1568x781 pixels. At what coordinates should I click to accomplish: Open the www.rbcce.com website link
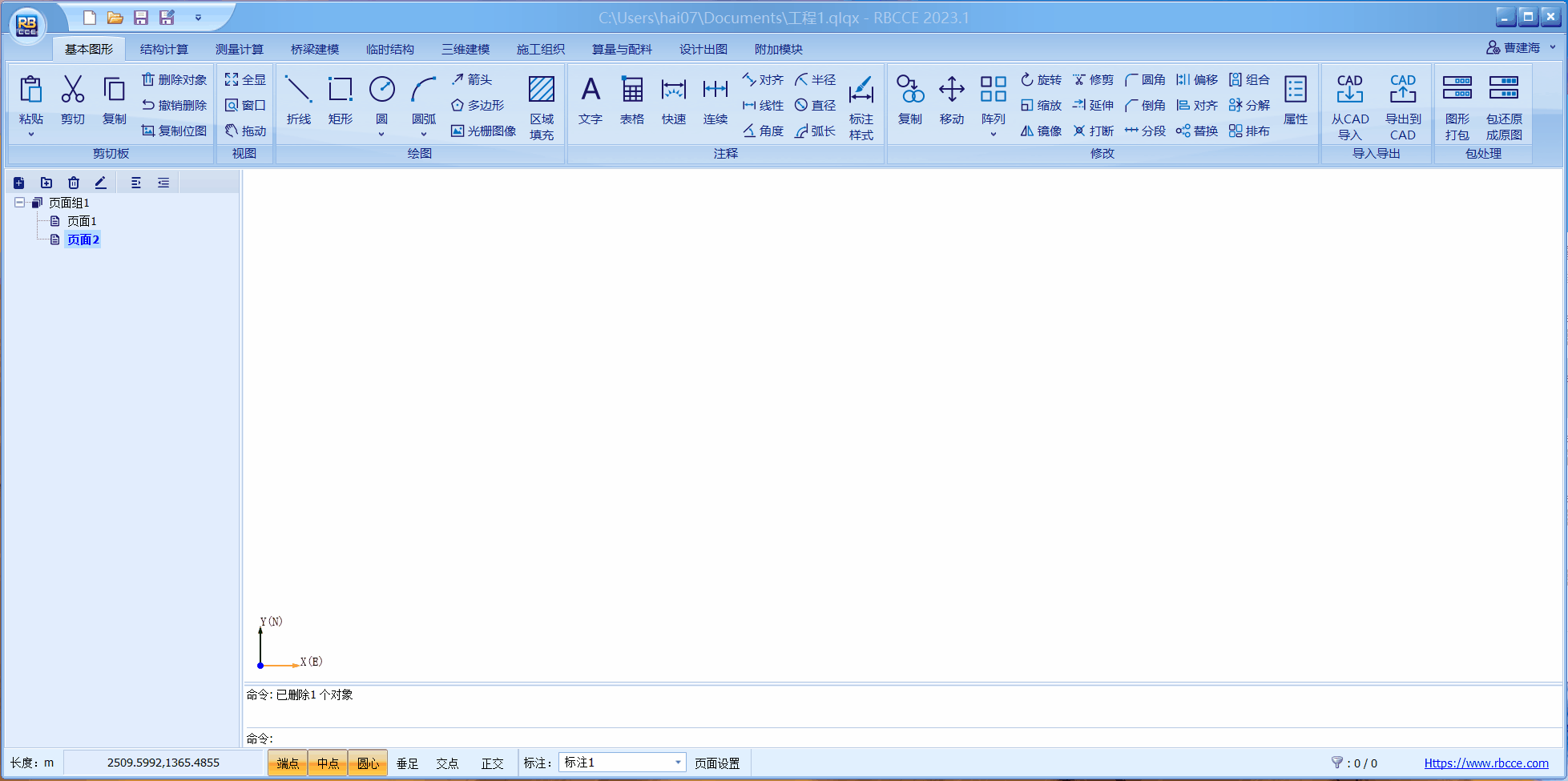(1486, 763)
